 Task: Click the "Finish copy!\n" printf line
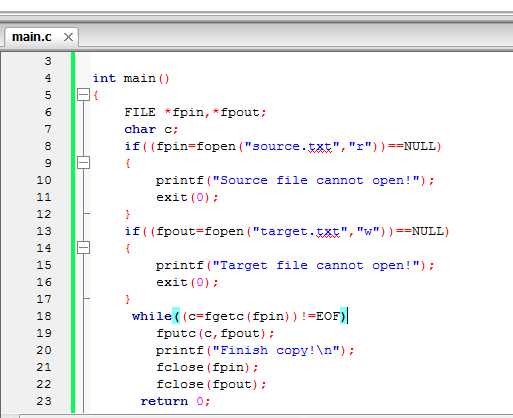click(255, 351)
